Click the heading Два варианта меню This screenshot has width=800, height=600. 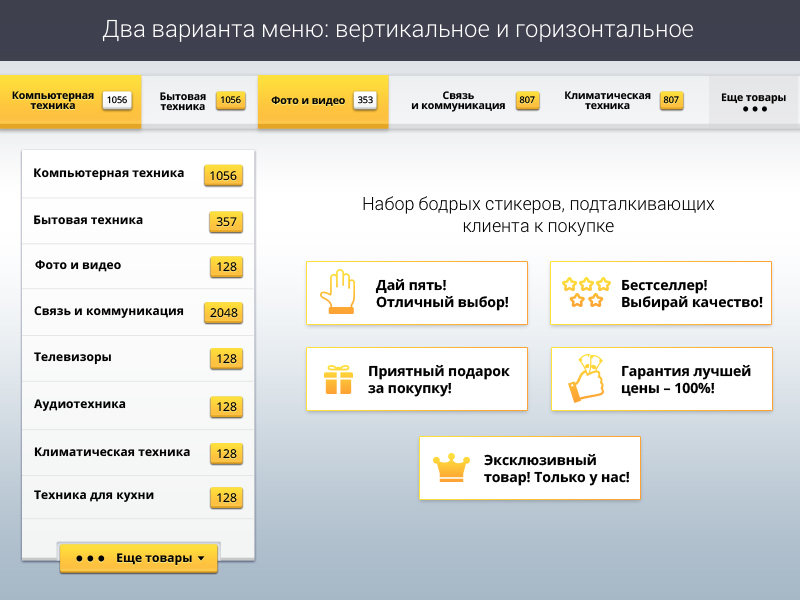point(398,29)
